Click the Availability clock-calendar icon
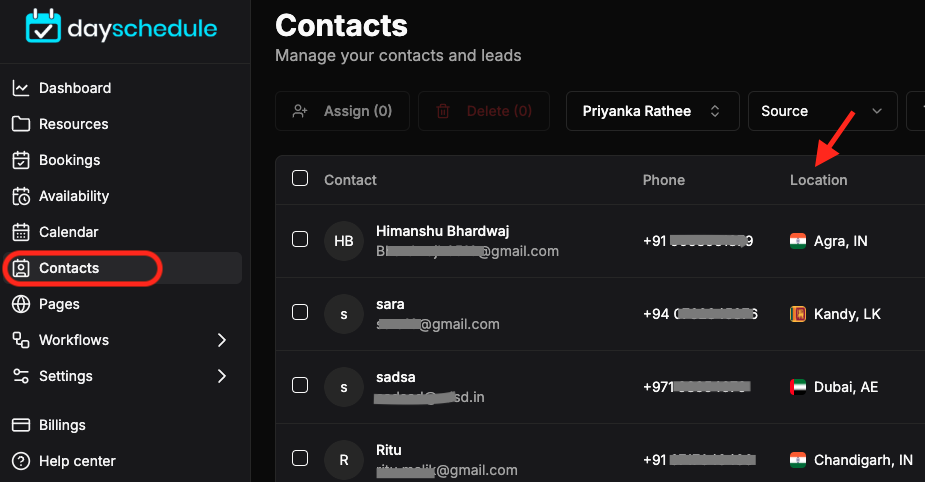 tap(21, 196)
